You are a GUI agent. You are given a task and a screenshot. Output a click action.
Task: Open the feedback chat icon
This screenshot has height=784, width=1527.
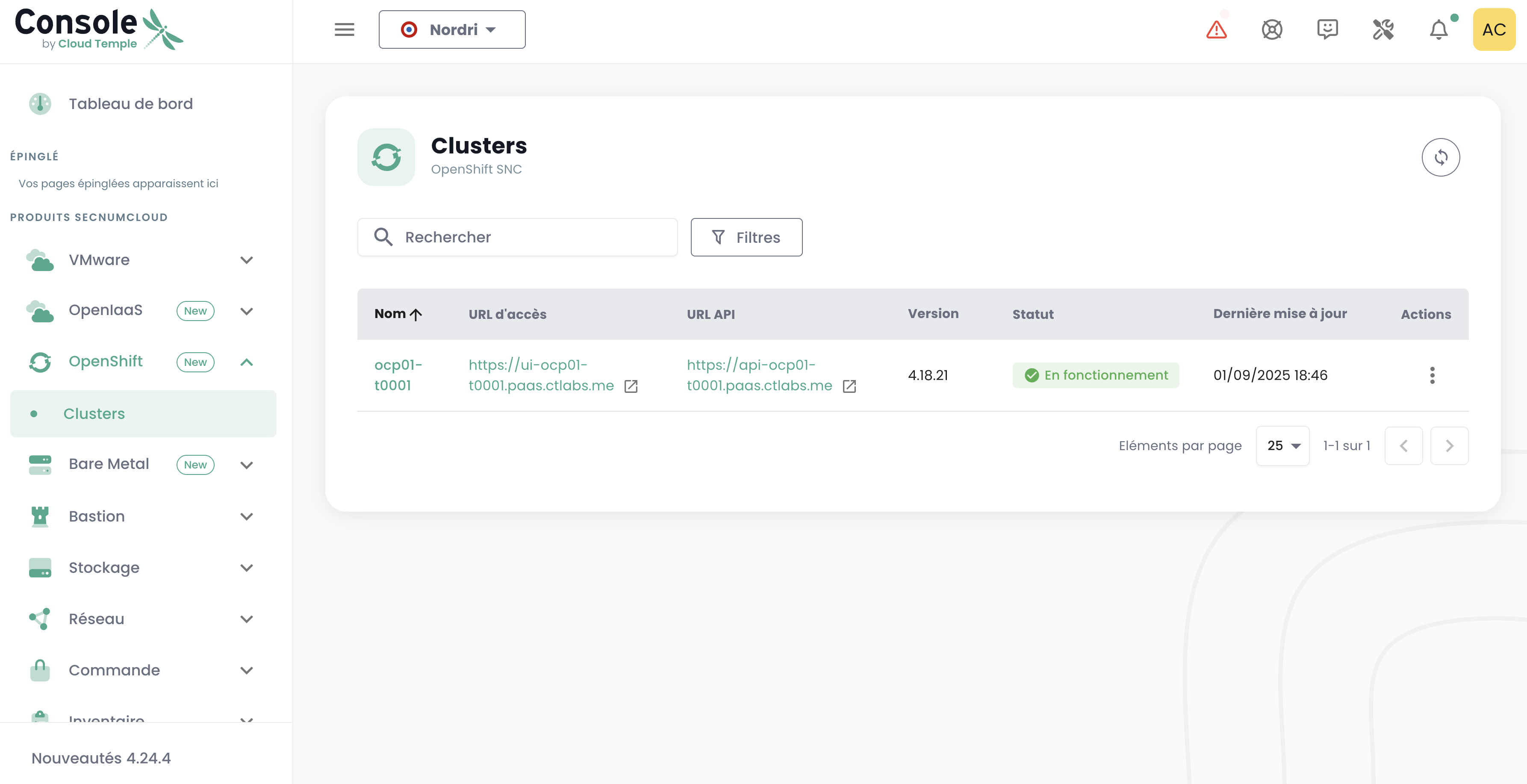1327,29
